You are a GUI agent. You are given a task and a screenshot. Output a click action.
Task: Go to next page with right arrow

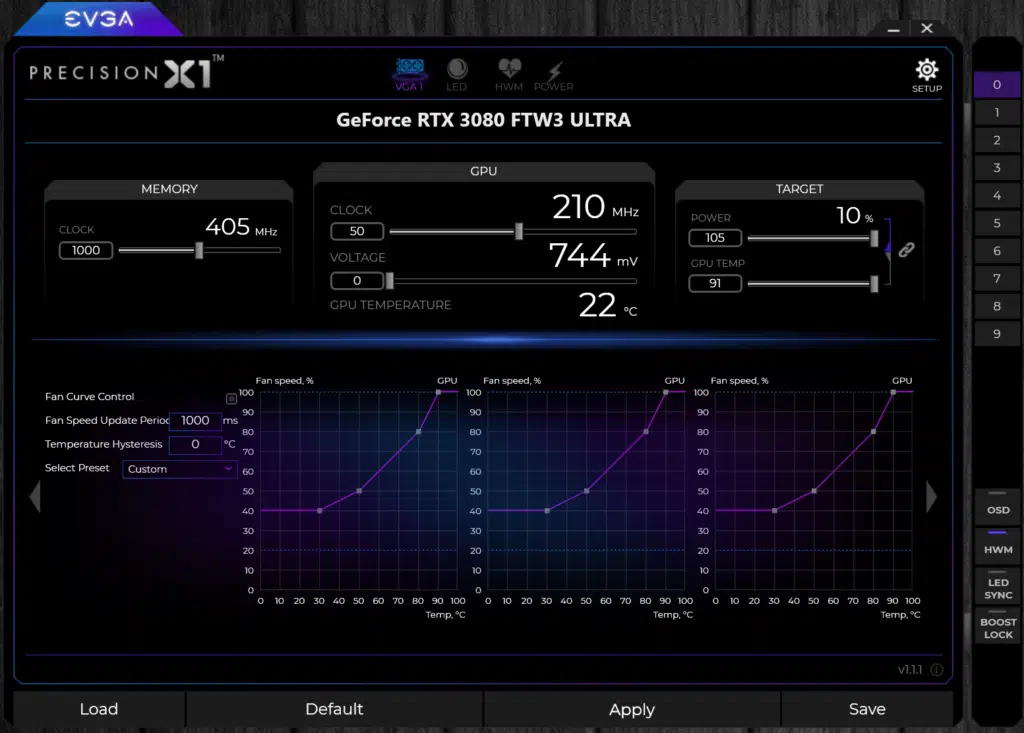click(x=931, y=497)
